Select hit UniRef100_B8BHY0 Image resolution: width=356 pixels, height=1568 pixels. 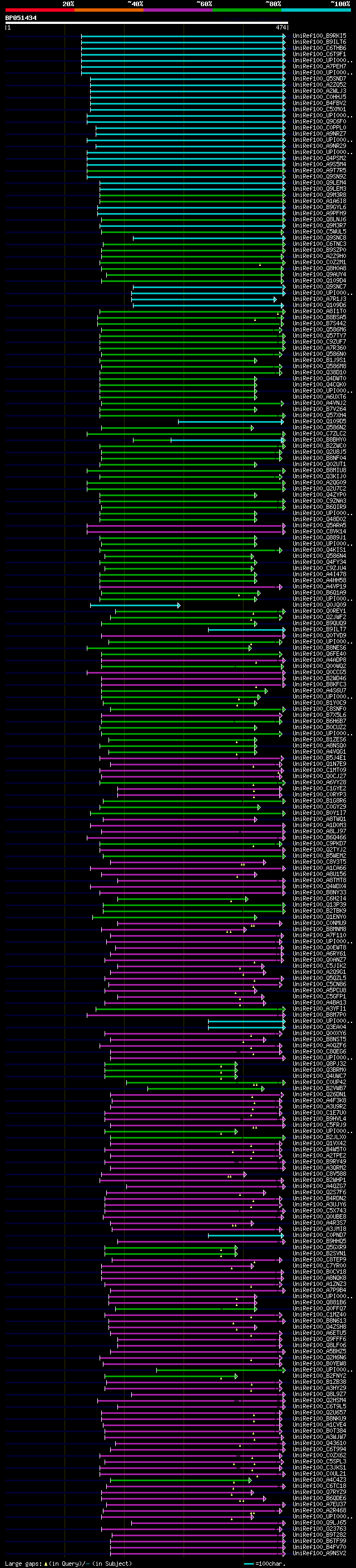[x=319, y=439]
